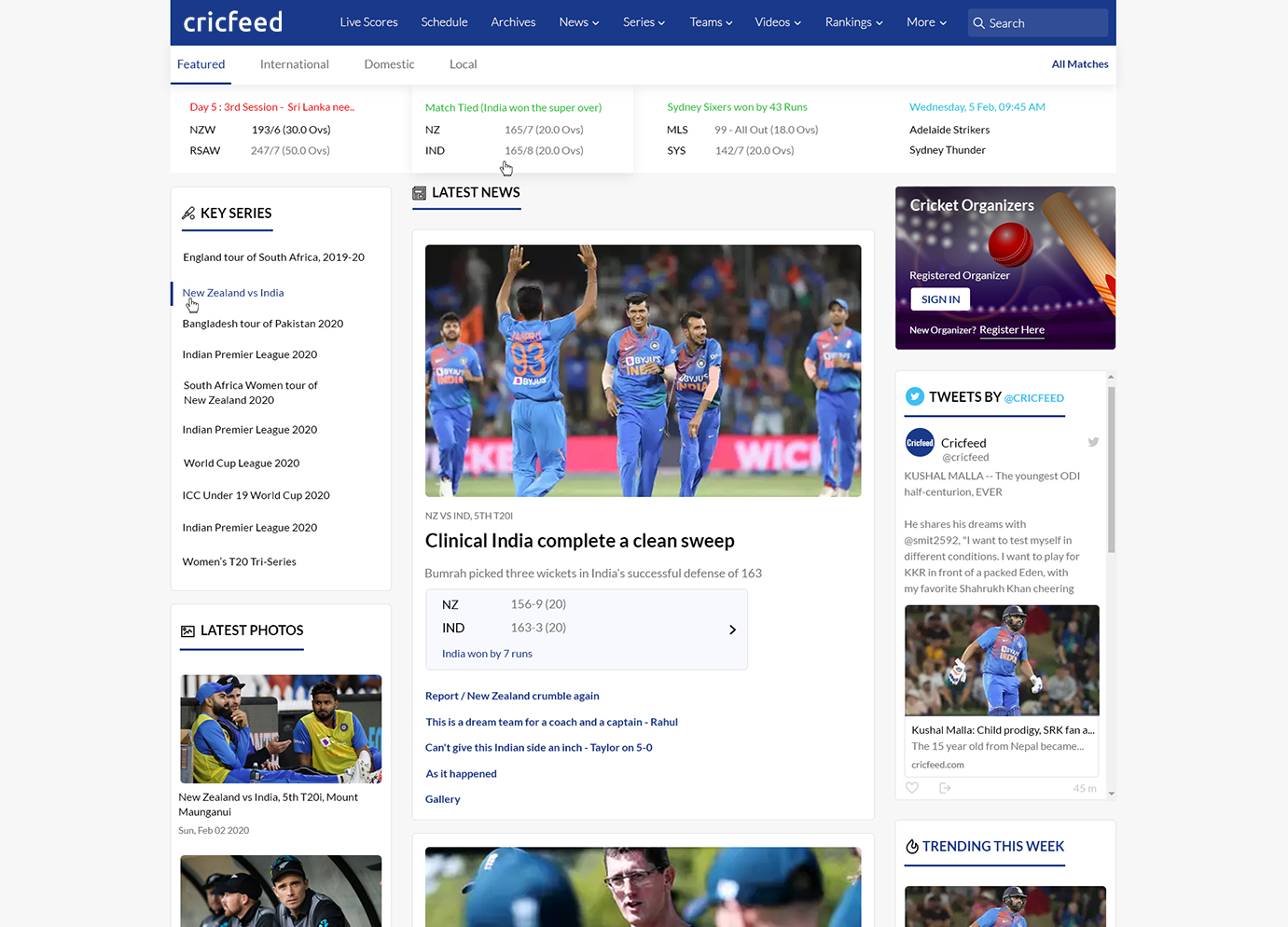The width and height of the screenshot is (1288, 927).
Task: Open the Gallery link
Action: (443, 800)
